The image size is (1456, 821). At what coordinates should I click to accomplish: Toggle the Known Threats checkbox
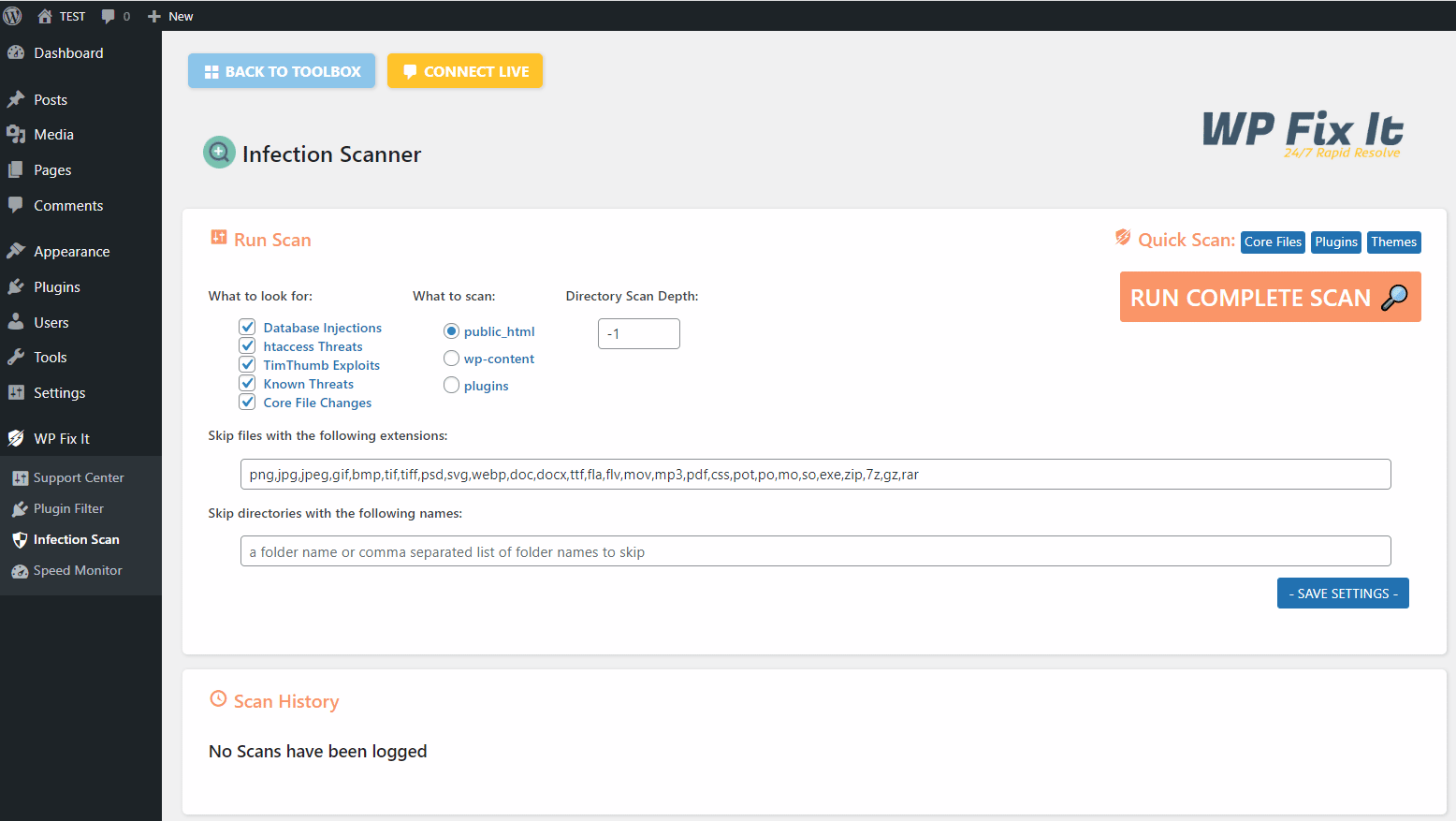(x=247, y=383)
